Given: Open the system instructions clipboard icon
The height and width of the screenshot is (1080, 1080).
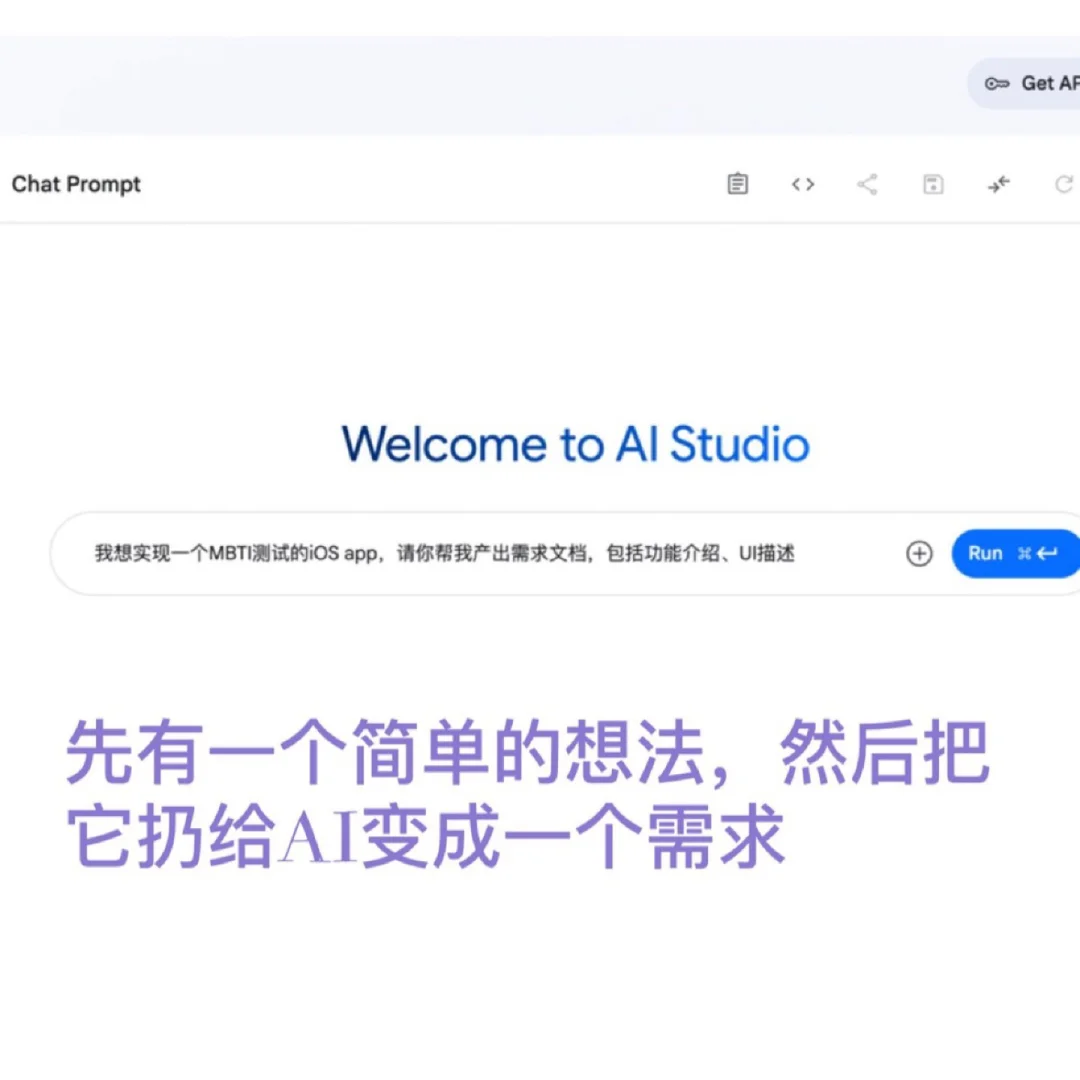Looking at the screenshot, I should click(737, 184).
